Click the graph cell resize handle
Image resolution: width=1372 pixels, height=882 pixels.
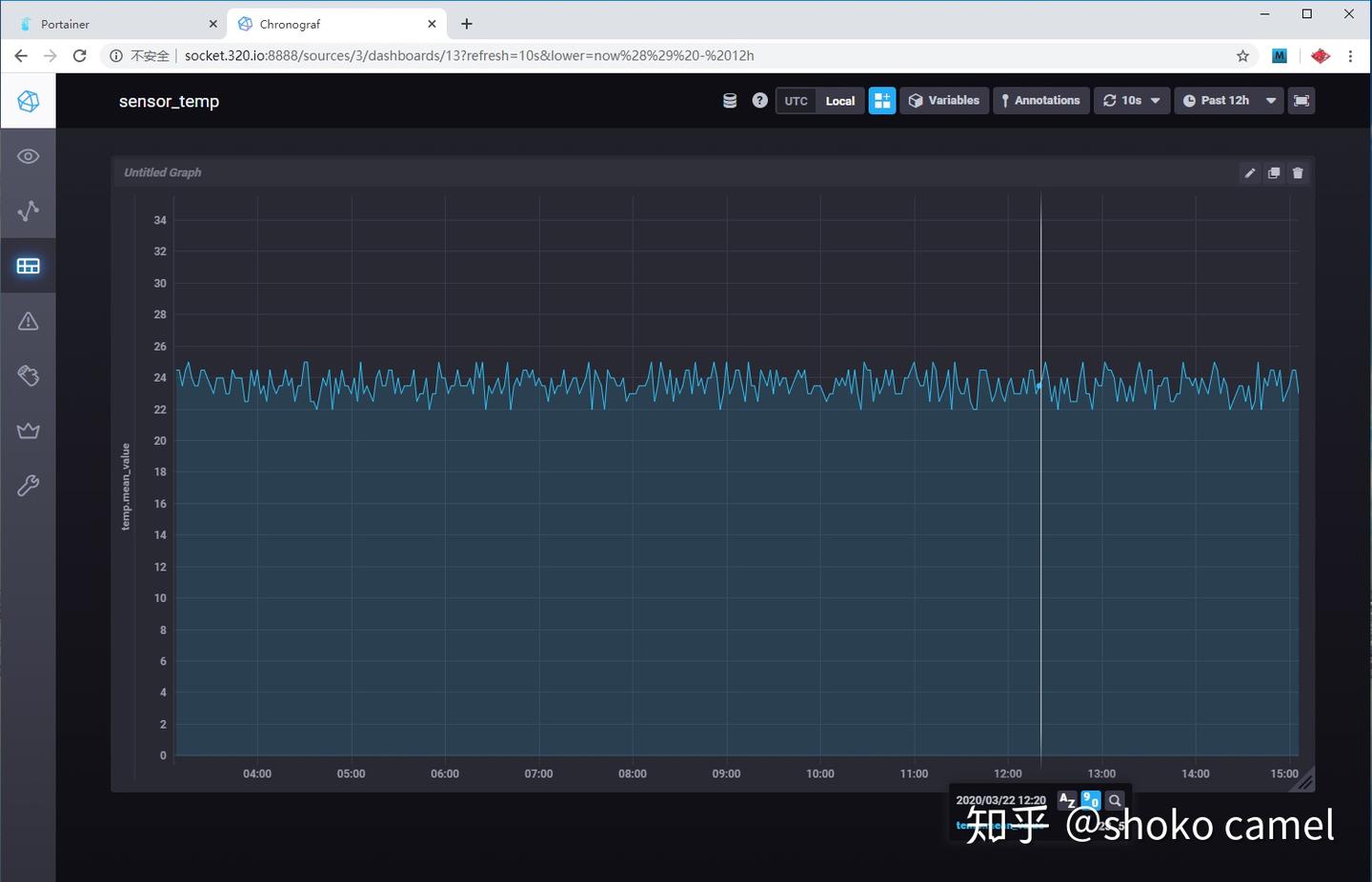(1304, 780)
